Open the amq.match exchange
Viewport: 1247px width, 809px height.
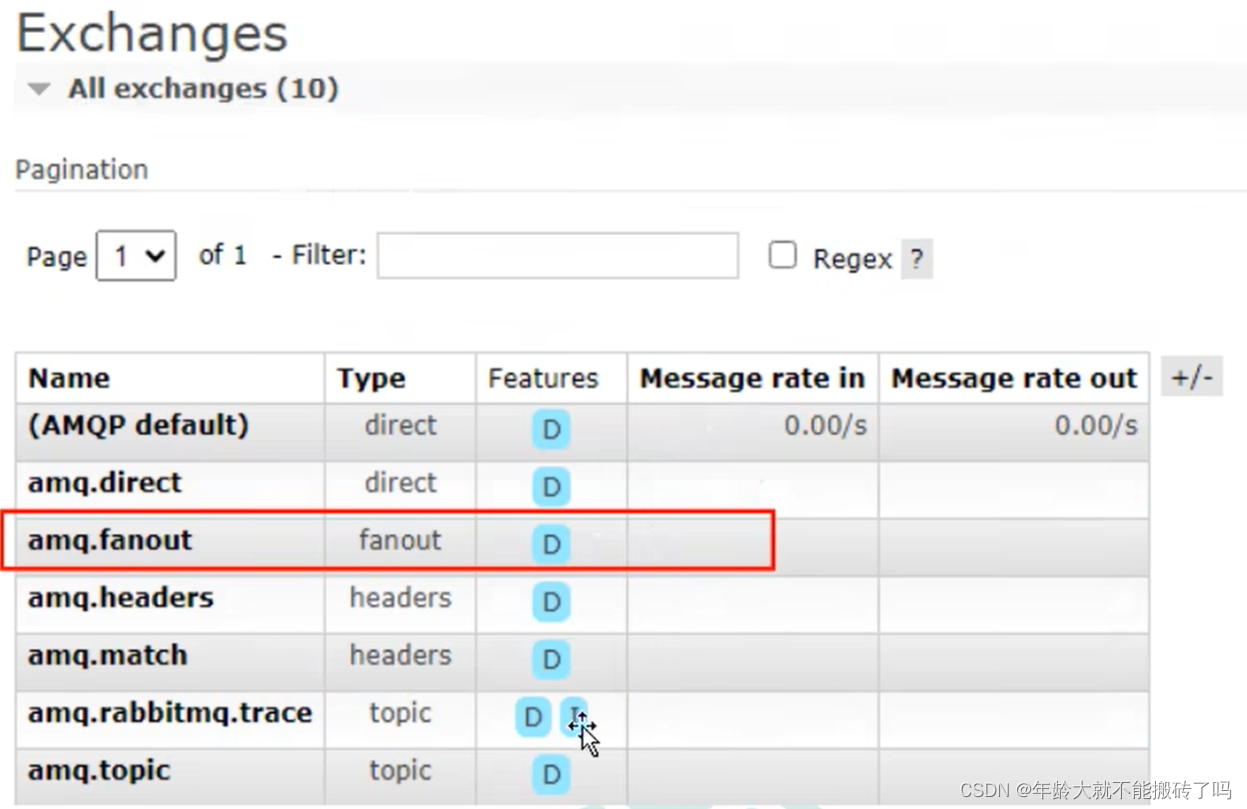click(x=108, y=656)
